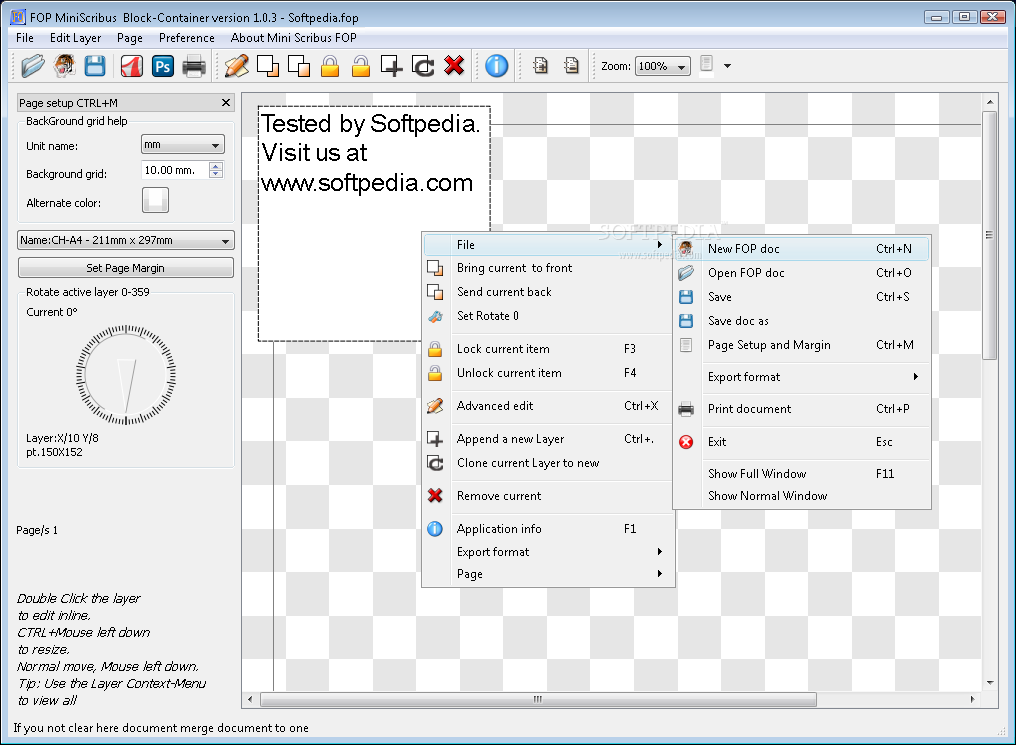Open the Edit Layer menu
This screenshot has width=1016, height=745.
(x=76, y=38)
